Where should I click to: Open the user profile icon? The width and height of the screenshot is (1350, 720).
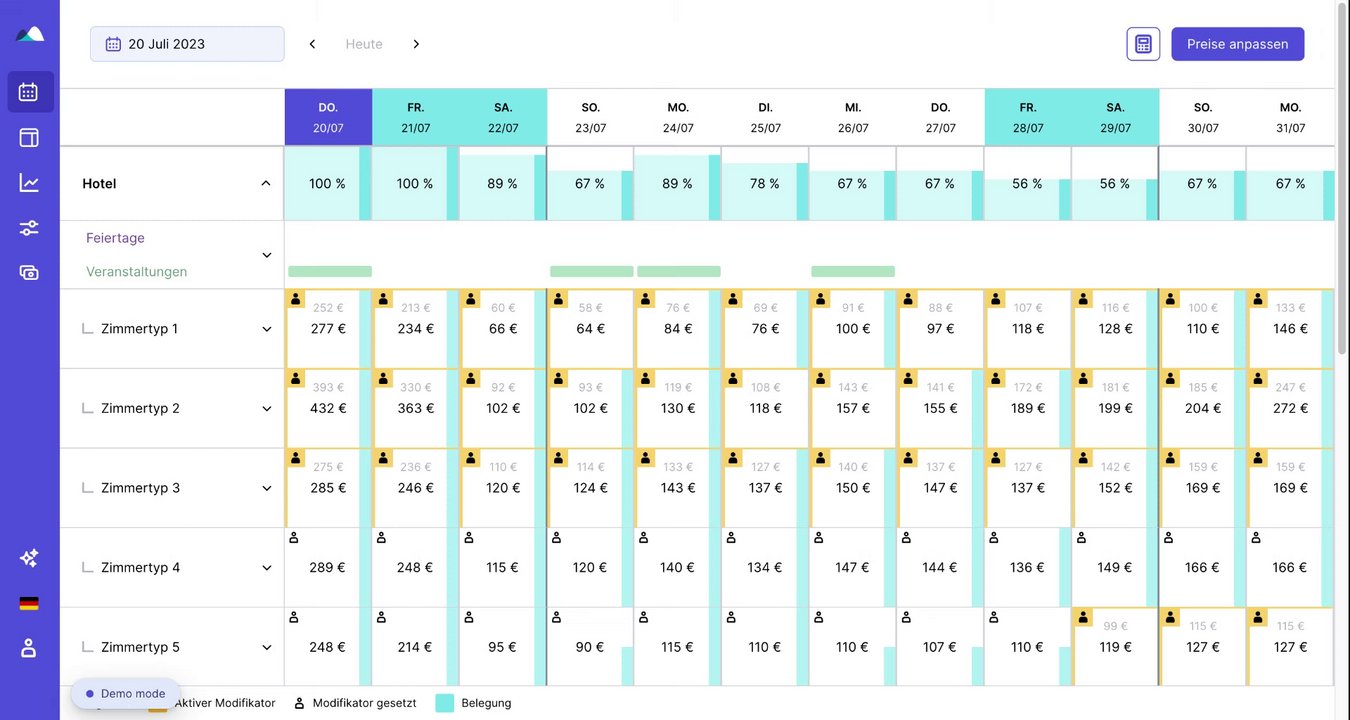click(x=29, y=648)
